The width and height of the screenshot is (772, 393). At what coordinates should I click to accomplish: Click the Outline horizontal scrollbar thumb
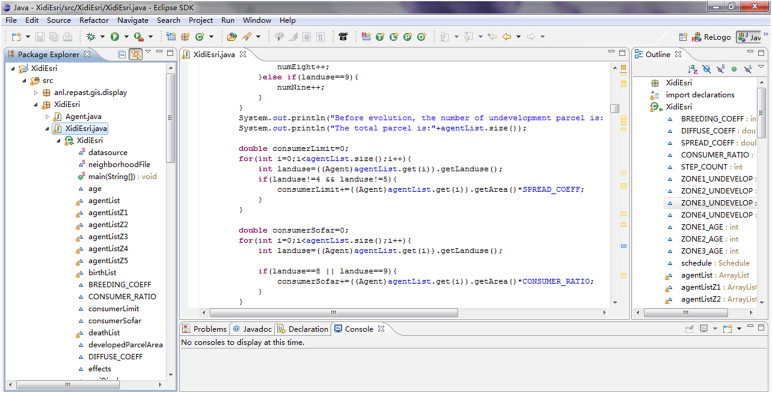[x=685, y=313]
